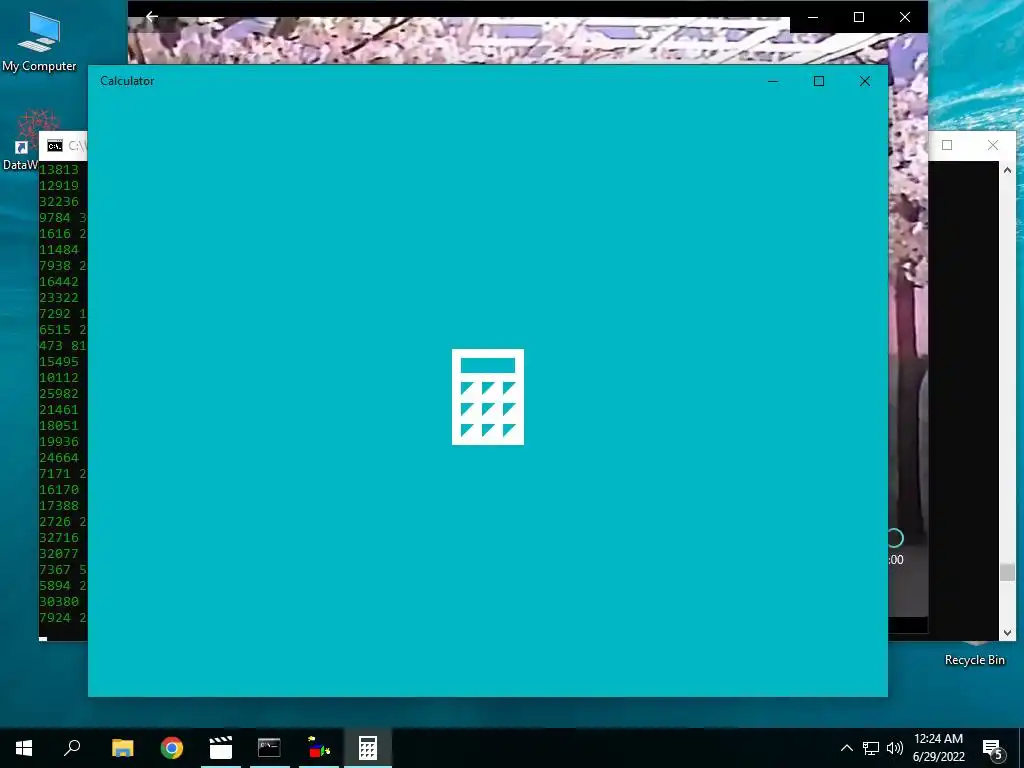This screenshot has width=1024, height=768.
Task: Show hidden system tray icons
Action: pos(846,748)
